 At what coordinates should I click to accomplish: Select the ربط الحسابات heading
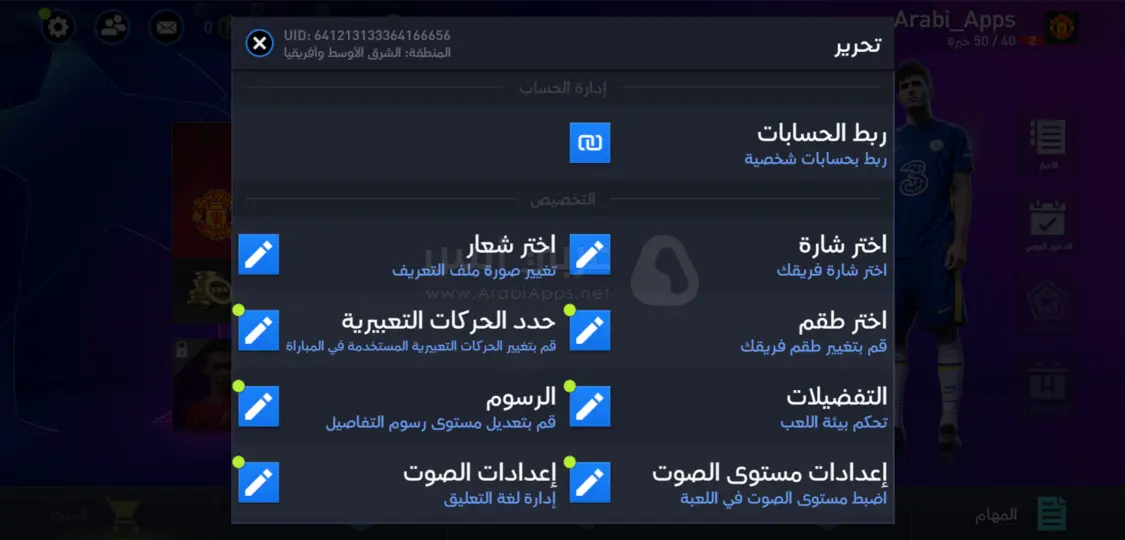(x=822, y=133)
